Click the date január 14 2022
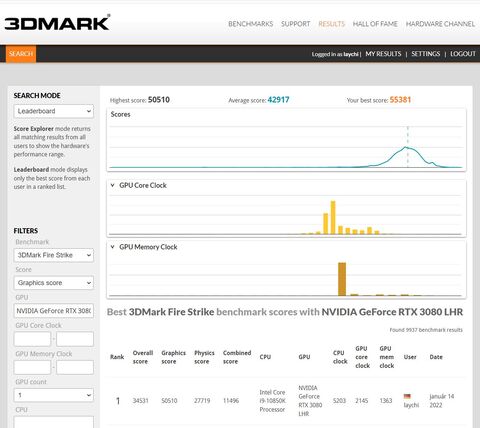 [x=442, y=401]
